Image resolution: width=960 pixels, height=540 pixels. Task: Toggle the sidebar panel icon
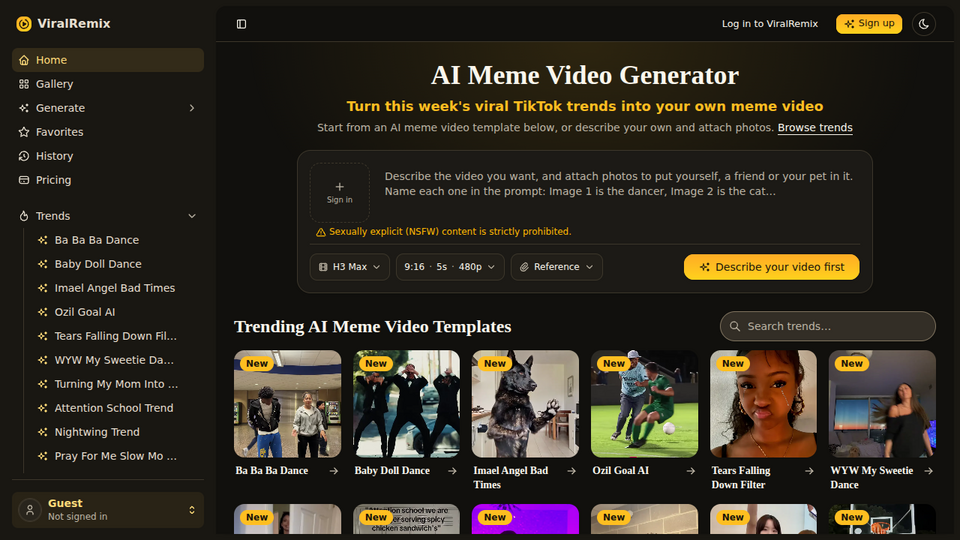241,24
